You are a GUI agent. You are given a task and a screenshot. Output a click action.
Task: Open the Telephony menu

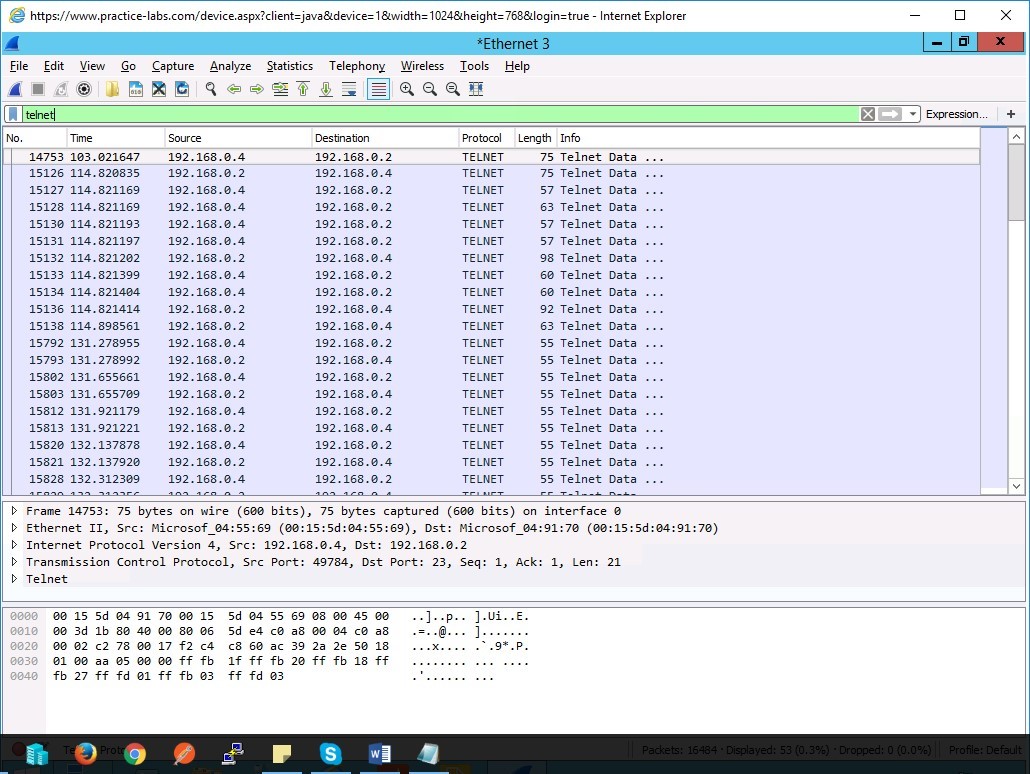pos(357,66)
